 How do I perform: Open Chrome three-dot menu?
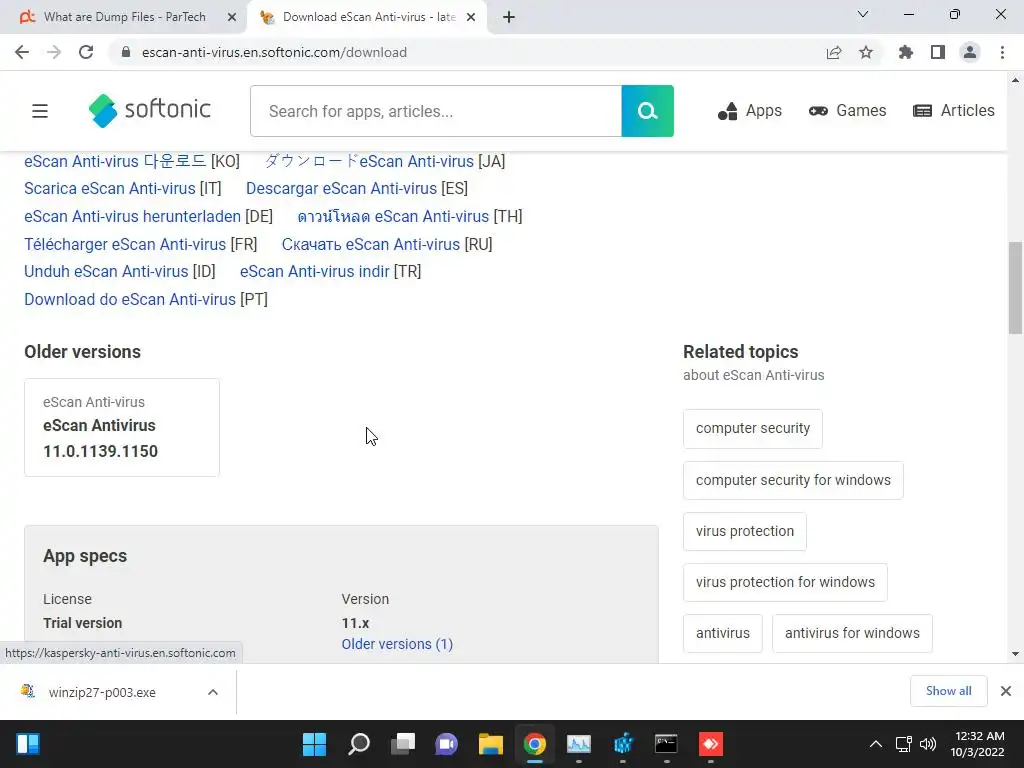(1002, 52)
